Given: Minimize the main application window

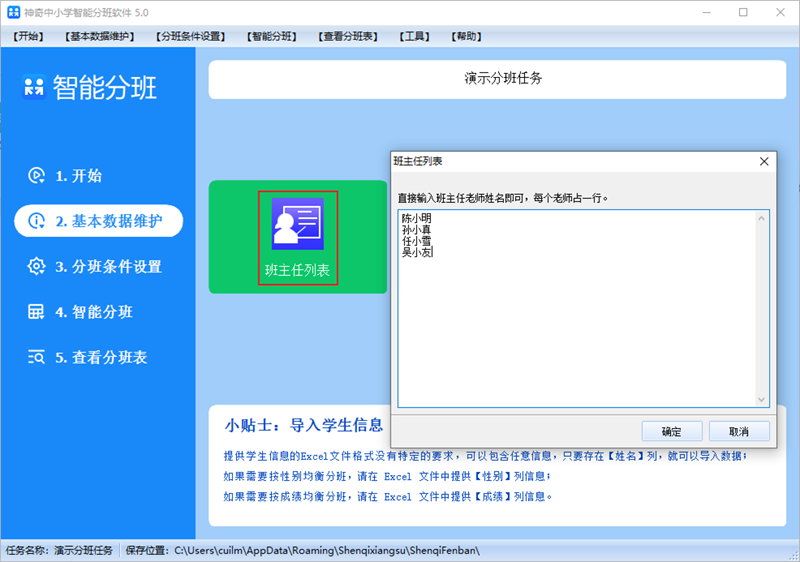Looking at the screenshot, I should (x=707, y=12).
